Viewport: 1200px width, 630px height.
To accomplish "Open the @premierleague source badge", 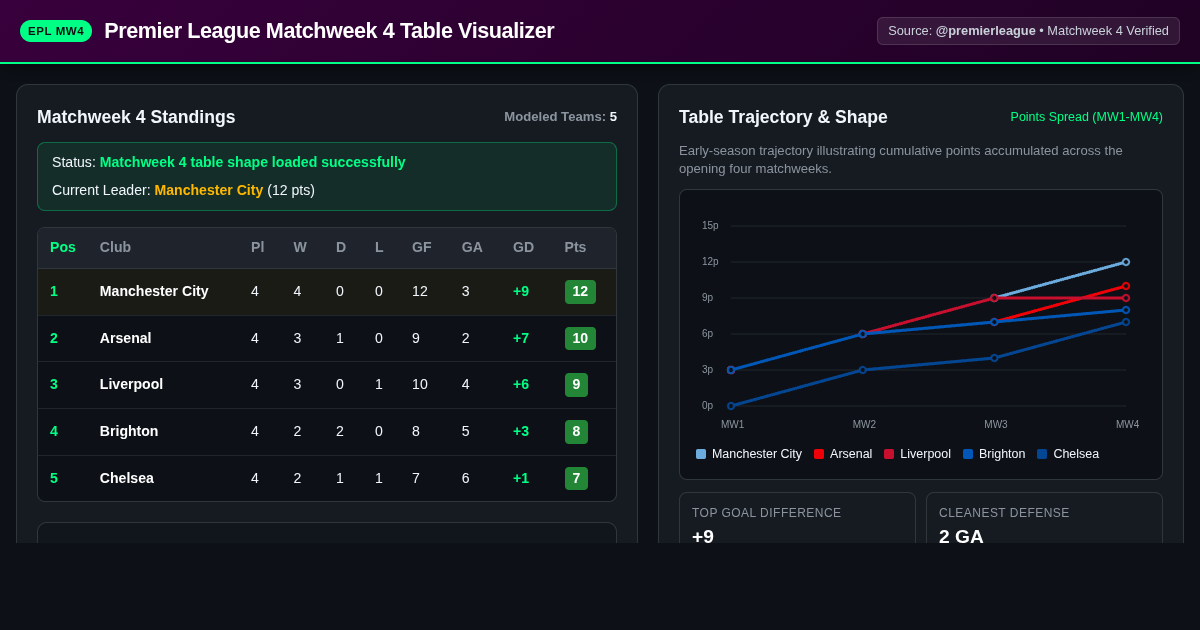I will pos(1028,31).
